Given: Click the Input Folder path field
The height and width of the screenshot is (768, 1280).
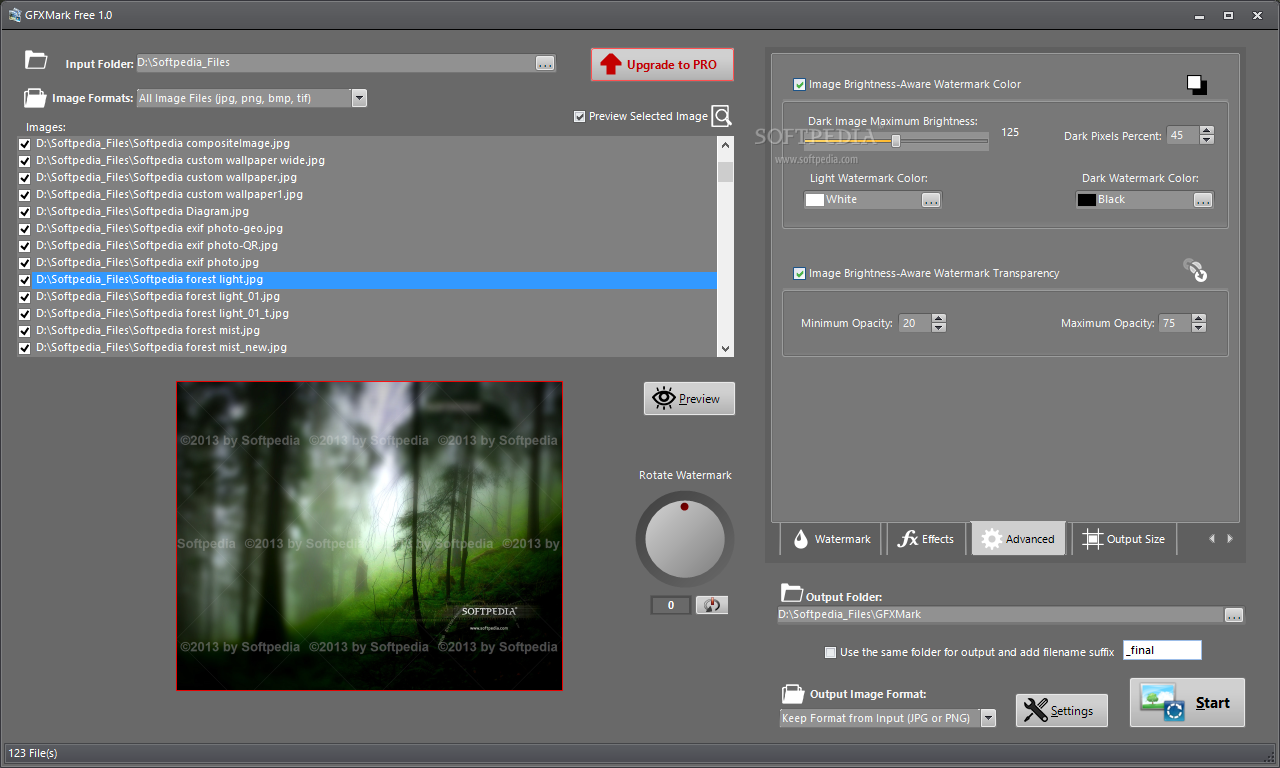Looking at the screenshot, I should point(336,63).
